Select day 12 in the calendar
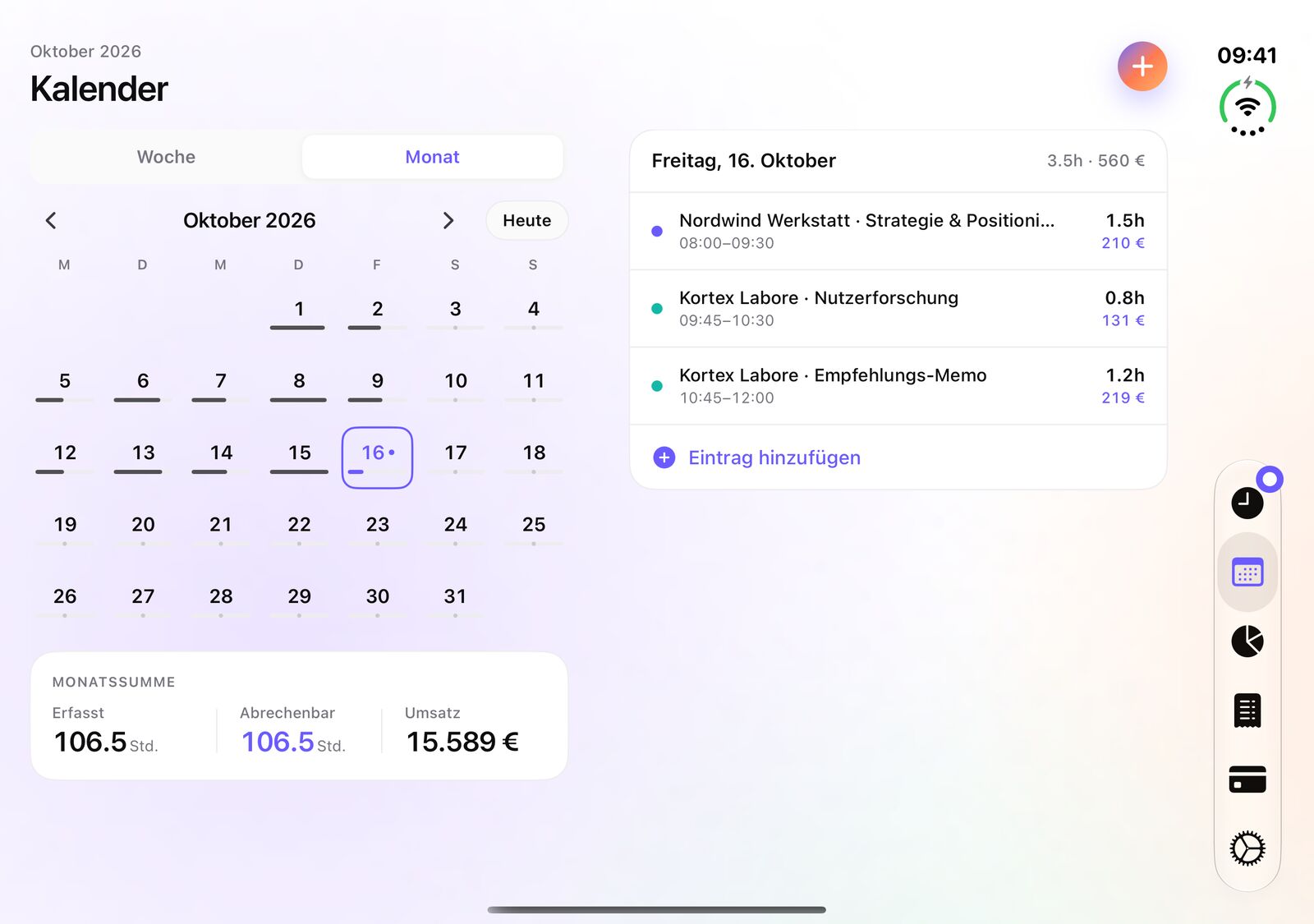 pyautogui.click(x=65, y=456)
